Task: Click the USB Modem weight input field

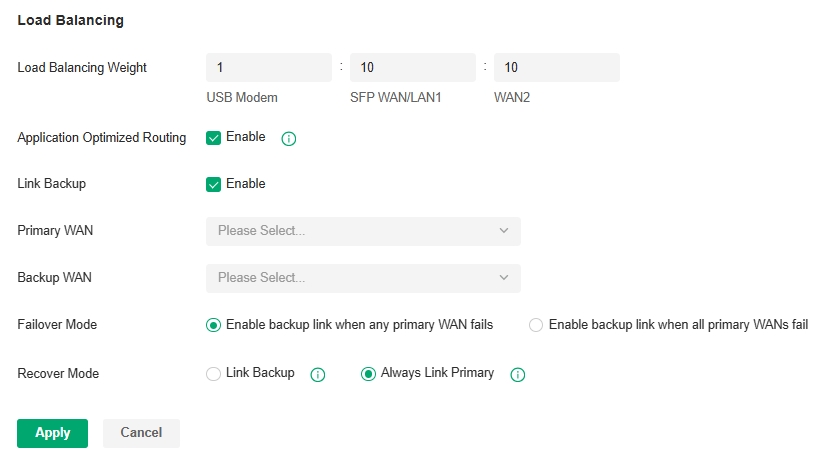Action: pyautogui.click(x=268, y=68)
